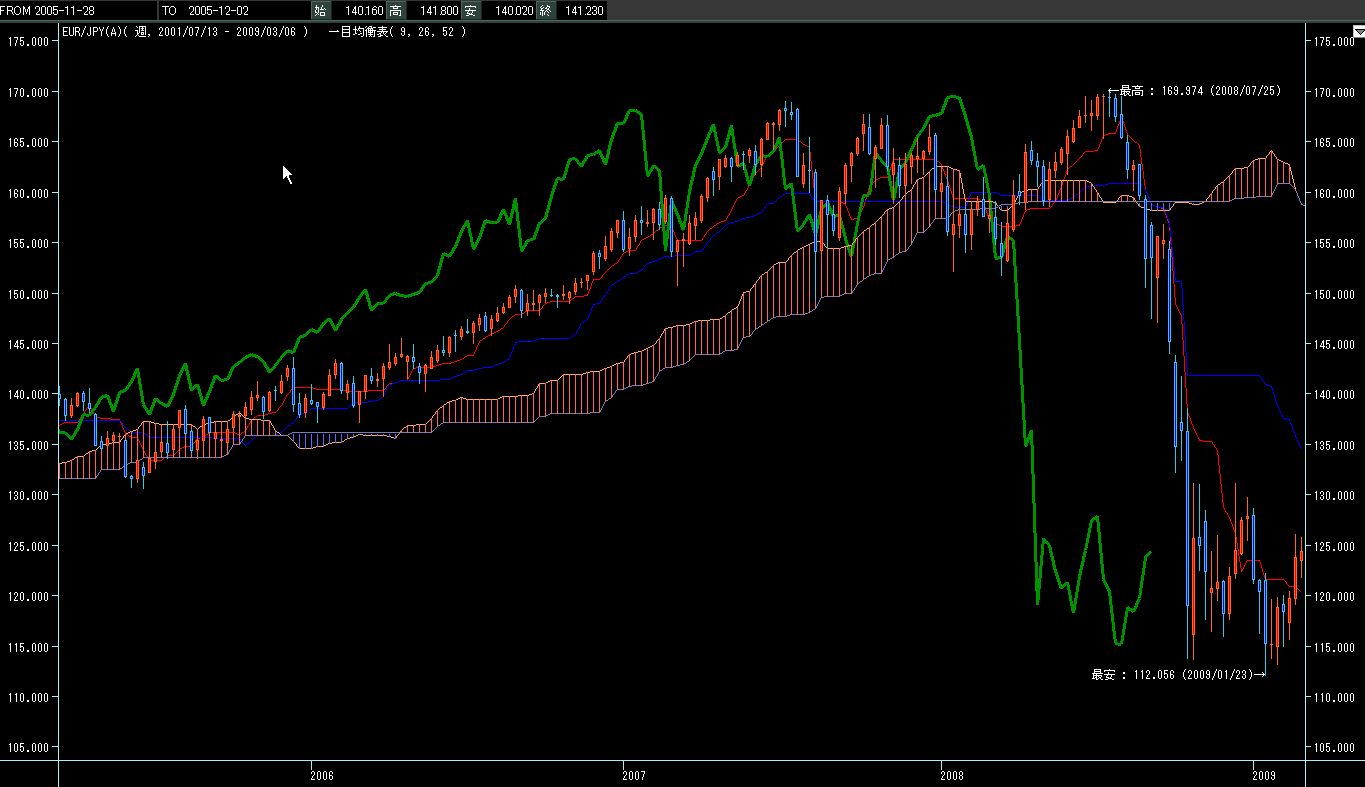Click the FROM 2005-11-28 date field
1365x787 pixels.
[x=79, y=10]
